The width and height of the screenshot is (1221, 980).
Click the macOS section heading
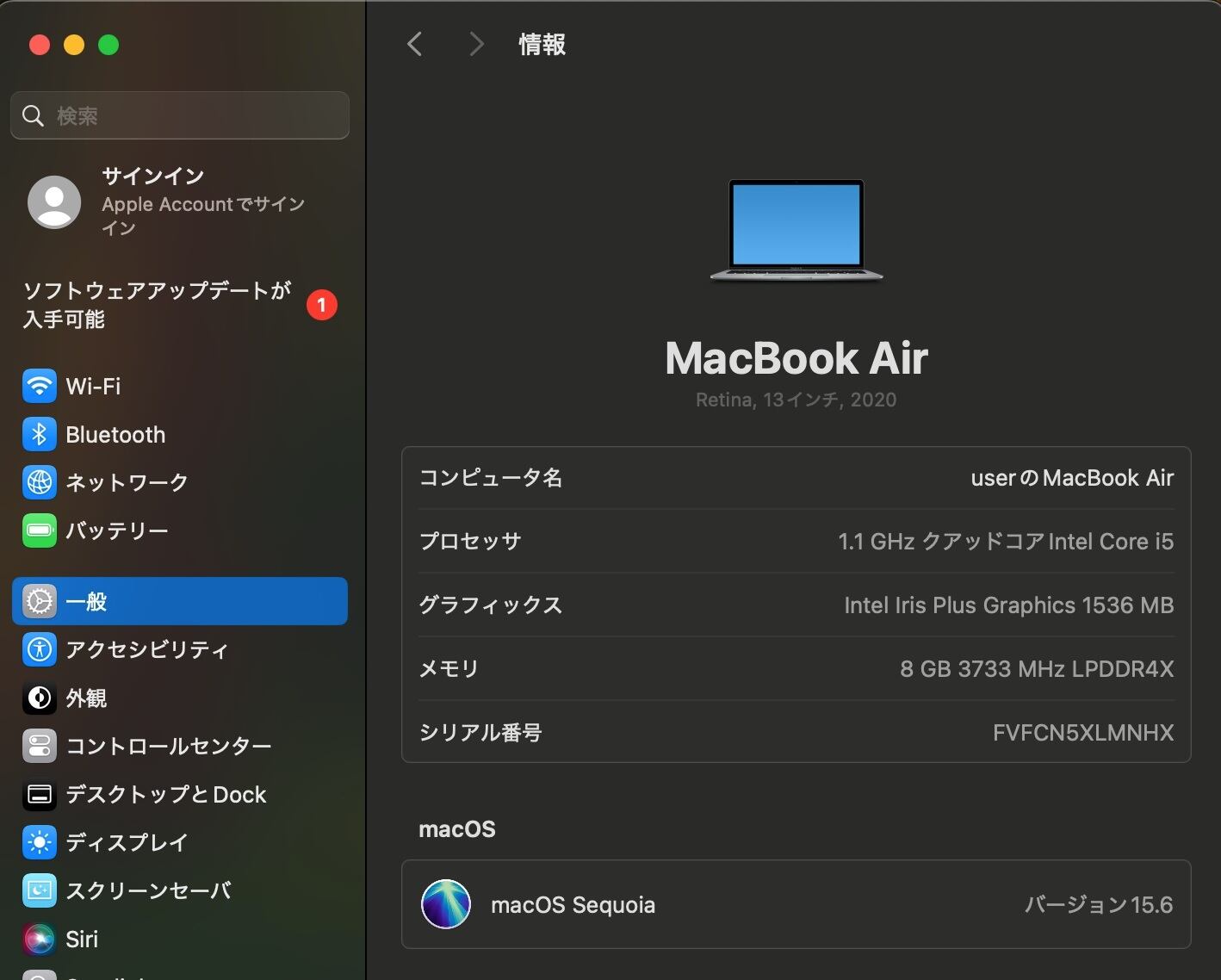click(457, 829)
